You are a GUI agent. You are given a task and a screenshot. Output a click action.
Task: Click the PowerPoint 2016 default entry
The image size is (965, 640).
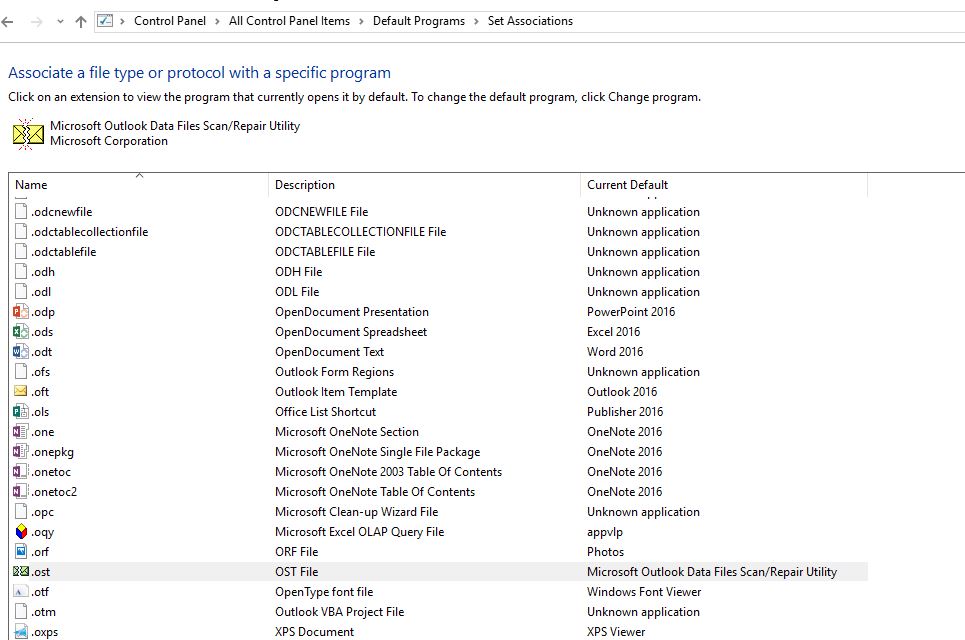coord(631,311)
